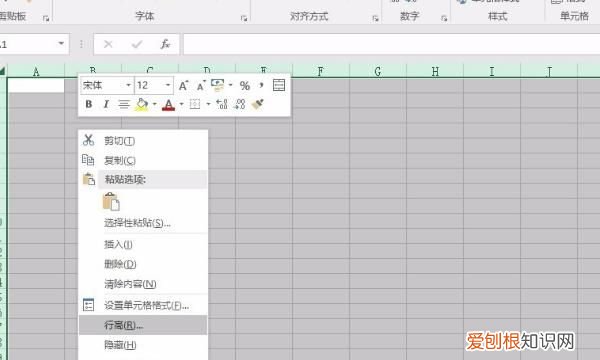Open the Name Box dropdown arrow
Image resolution: width=600 pixels, height=360 pixels.
point(61,44)
